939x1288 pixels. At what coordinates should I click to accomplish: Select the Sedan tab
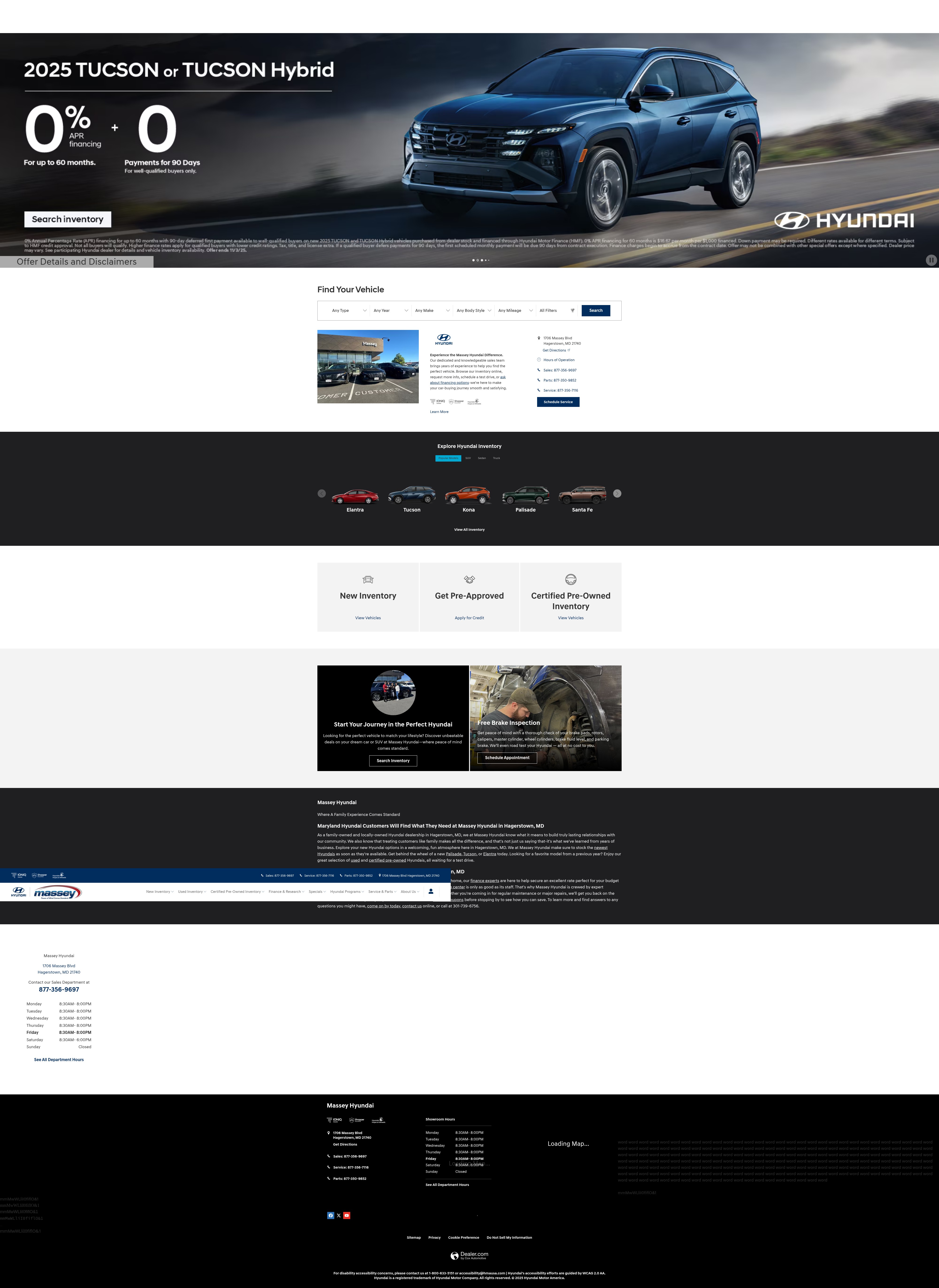coord(481,458)
